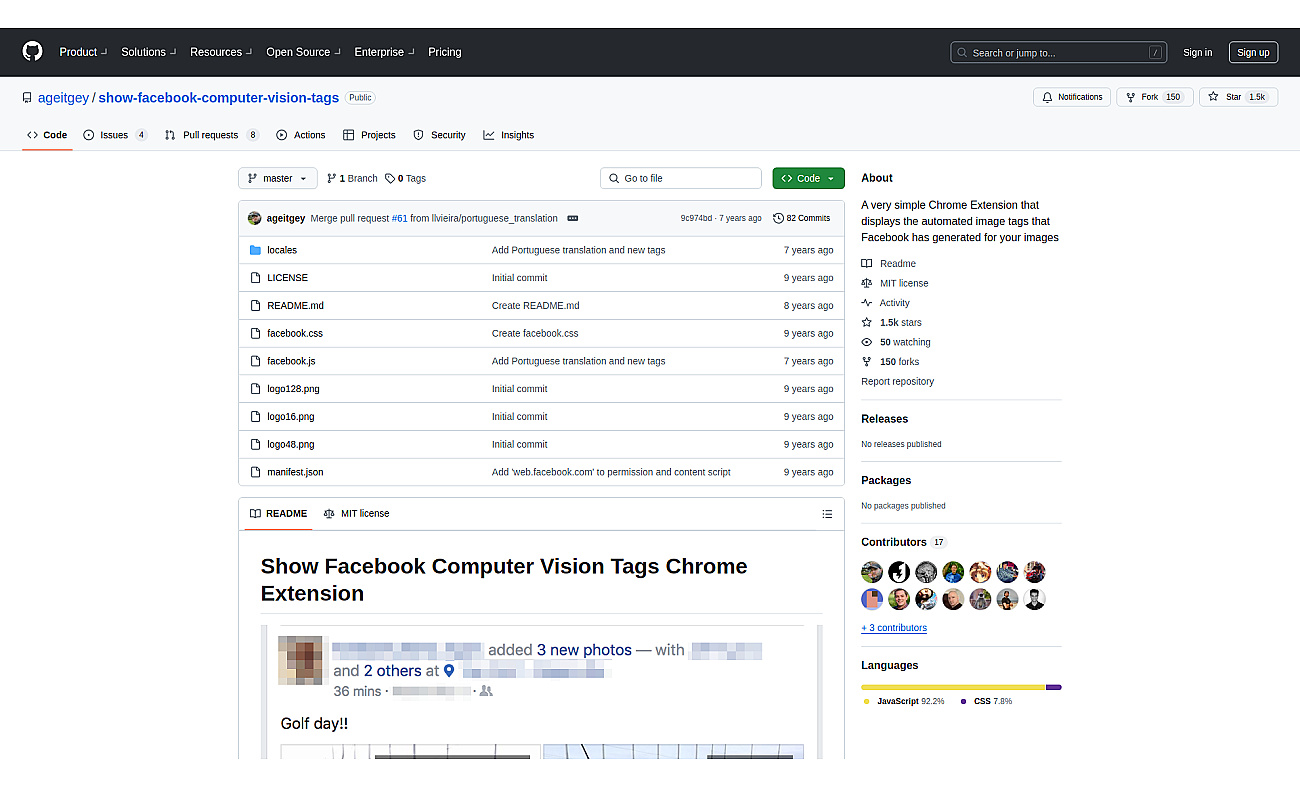
Task: Open the LICENSE file
Action: point(287,278)
